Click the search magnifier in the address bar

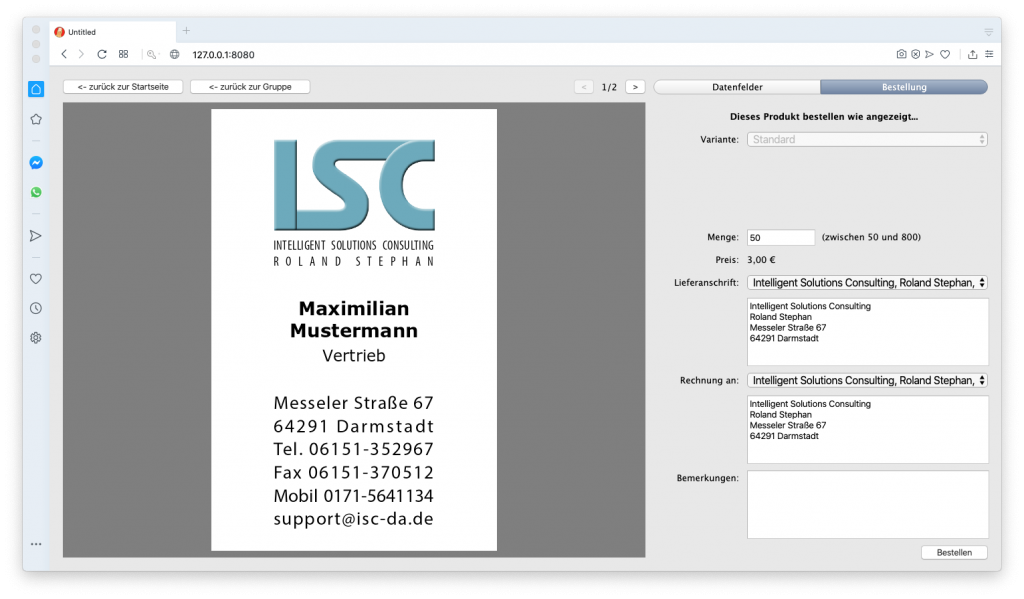pyautogui.click(x=152, y=55)
